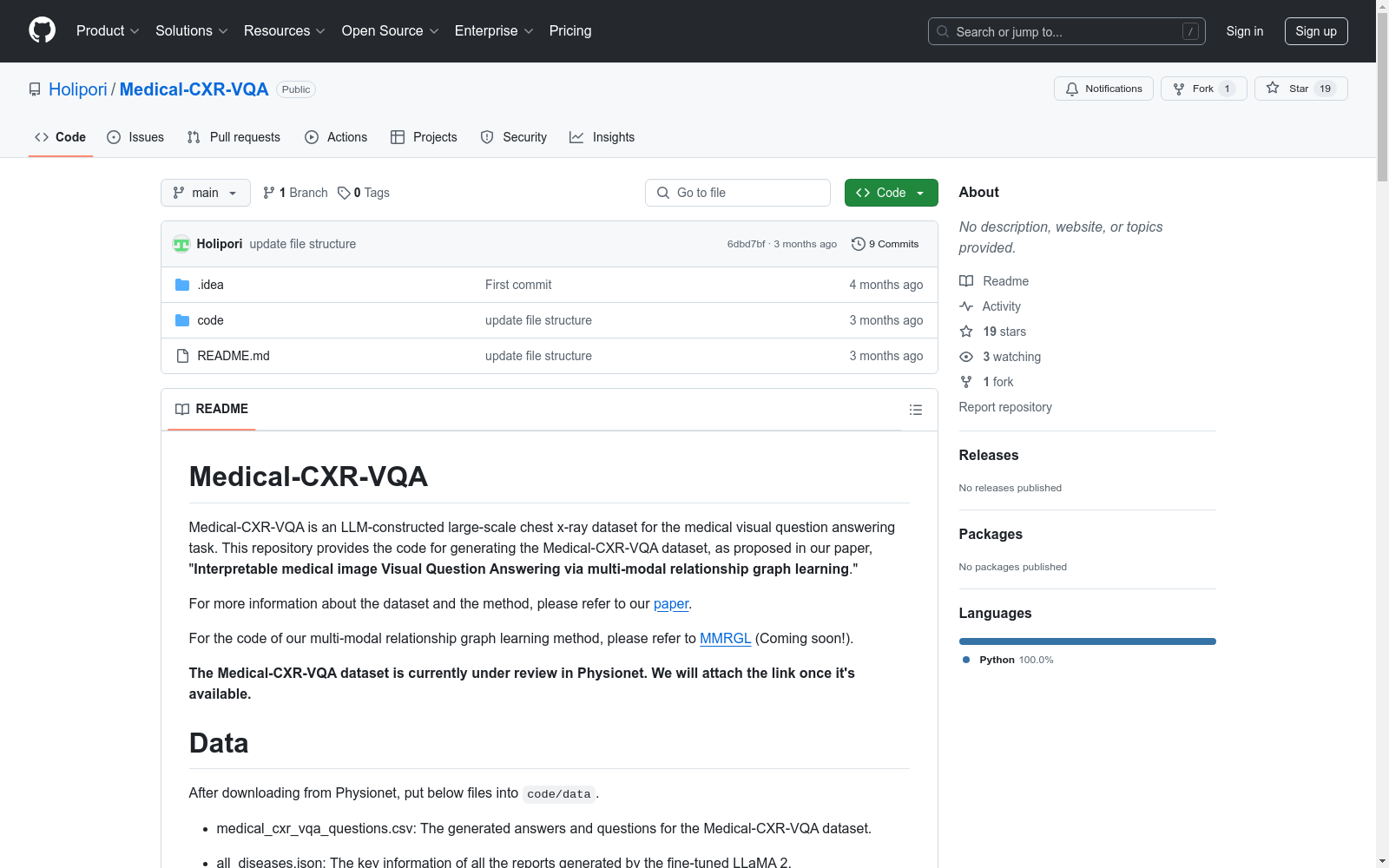This screenshot has width=1389, height=868.
Task: Open the GitHub homepage logo
Action: click(x=42, y=30)
